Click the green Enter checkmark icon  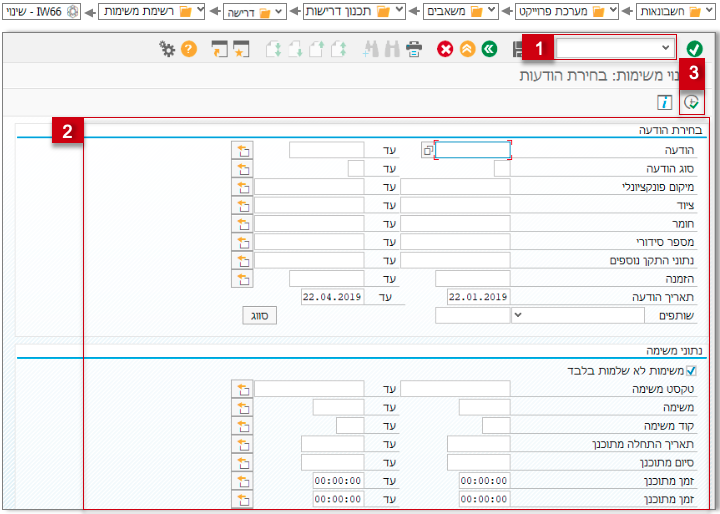[x=694, y=49]
